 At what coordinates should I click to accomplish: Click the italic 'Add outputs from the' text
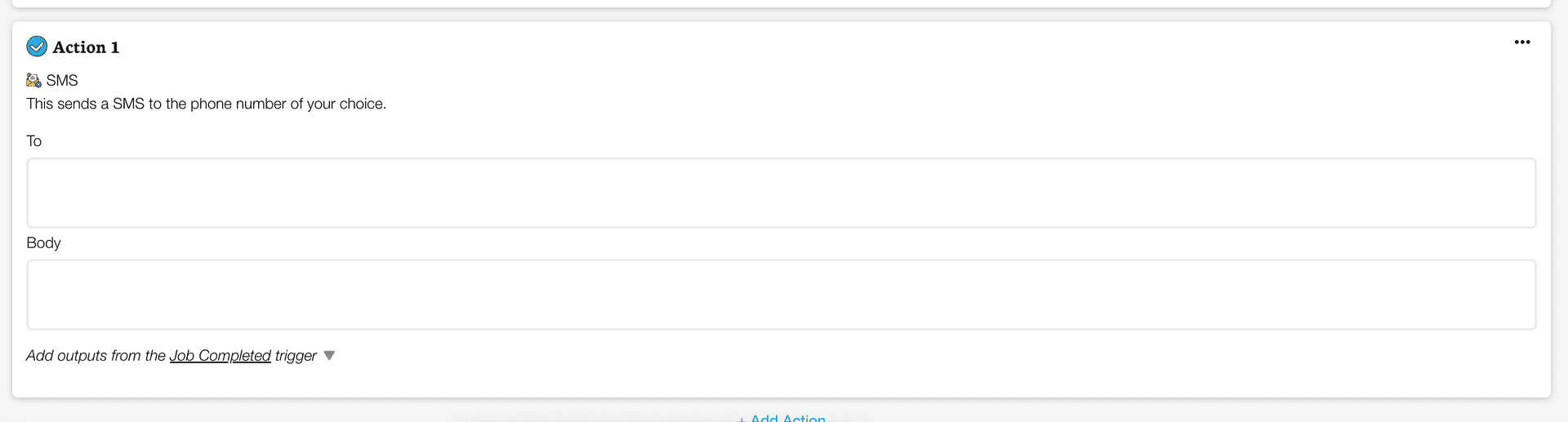click(x=96, y=356)
